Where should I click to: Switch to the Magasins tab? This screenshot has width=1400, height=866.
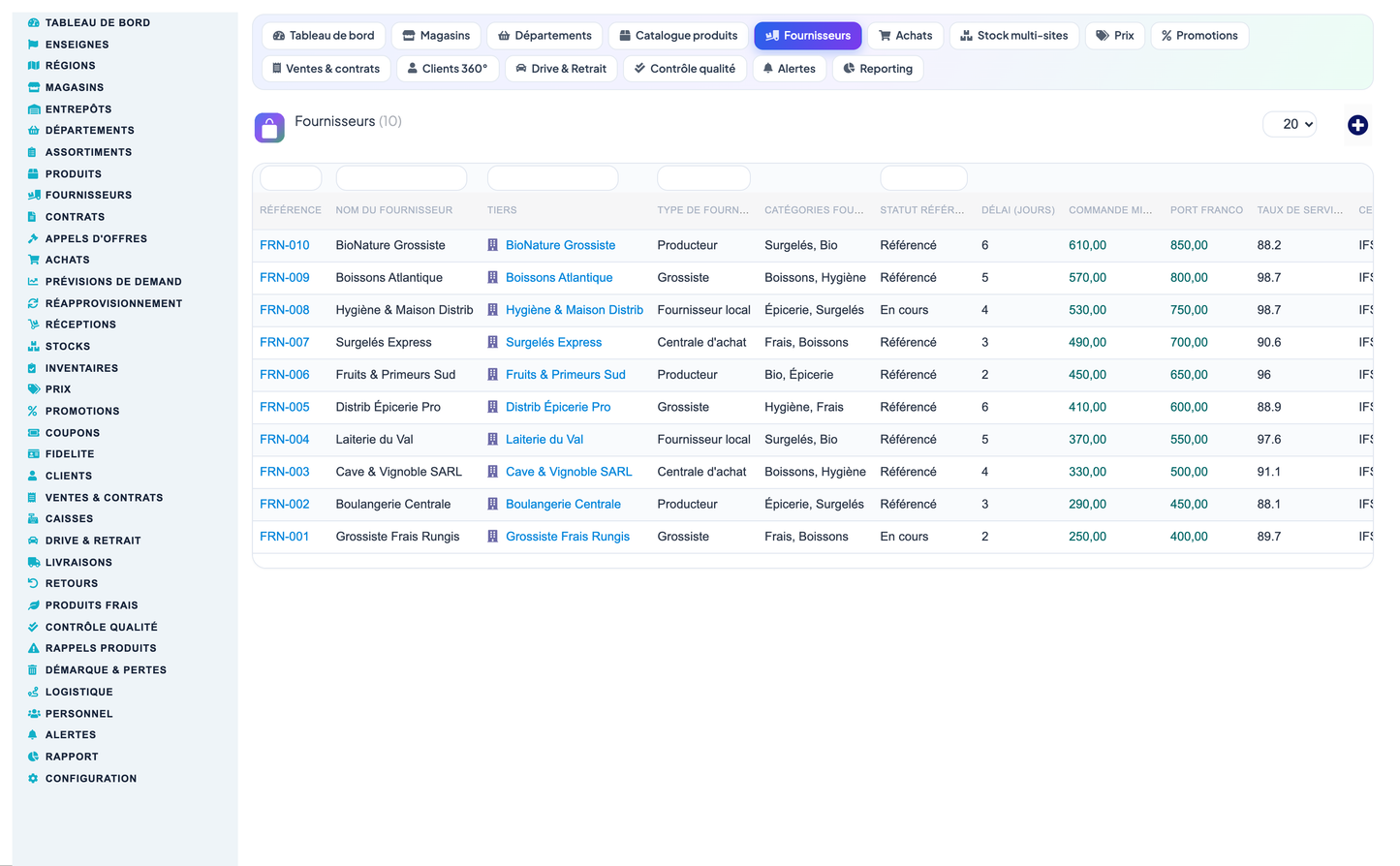click(436, 36)
